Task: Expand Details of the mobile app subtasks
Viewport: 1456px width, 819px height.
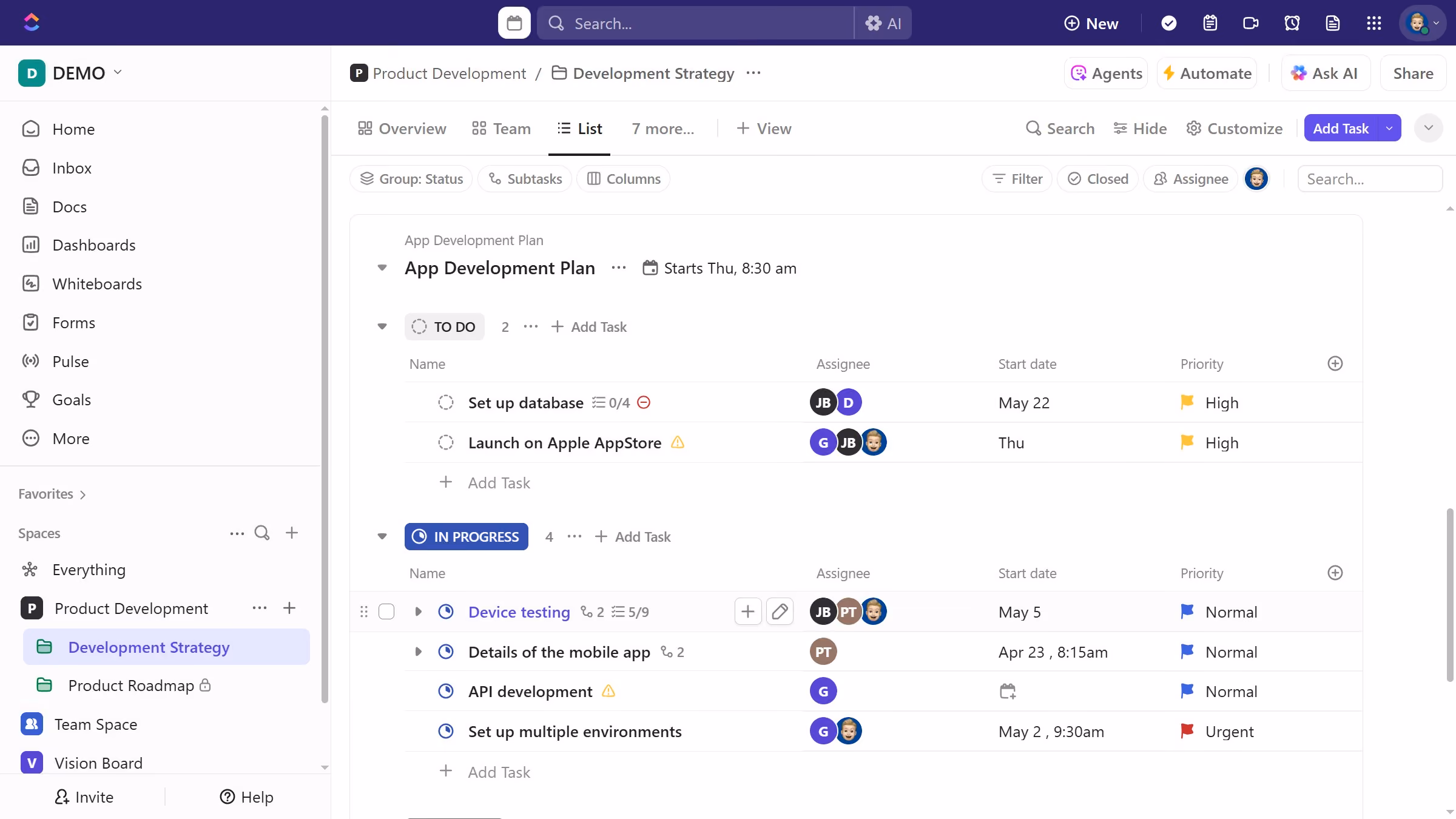Action: click(x=418, y=652)
